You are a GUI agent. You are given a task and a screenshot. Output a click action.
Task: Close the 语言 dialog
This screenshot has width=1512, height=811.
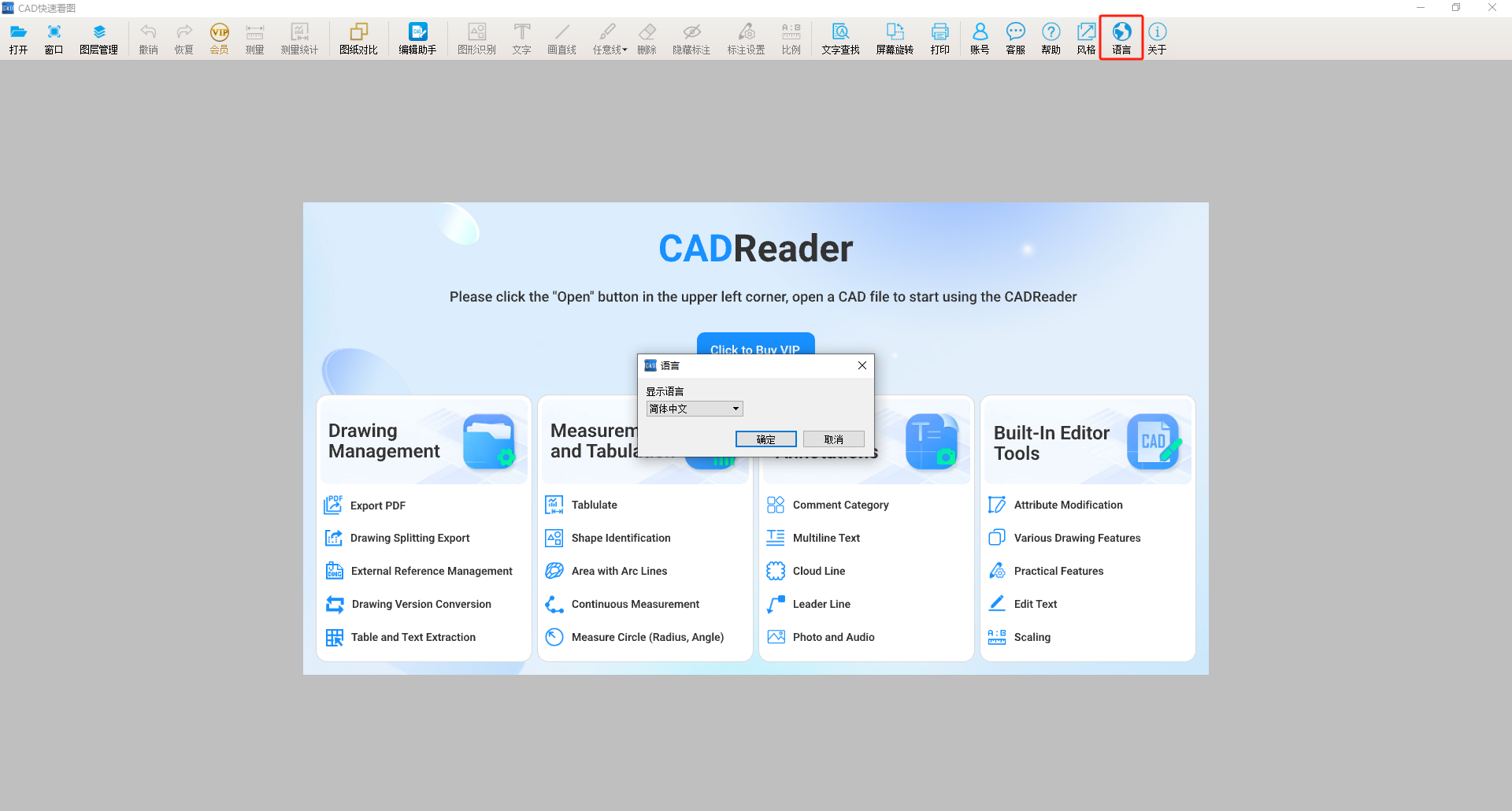[x=862, y=365]
